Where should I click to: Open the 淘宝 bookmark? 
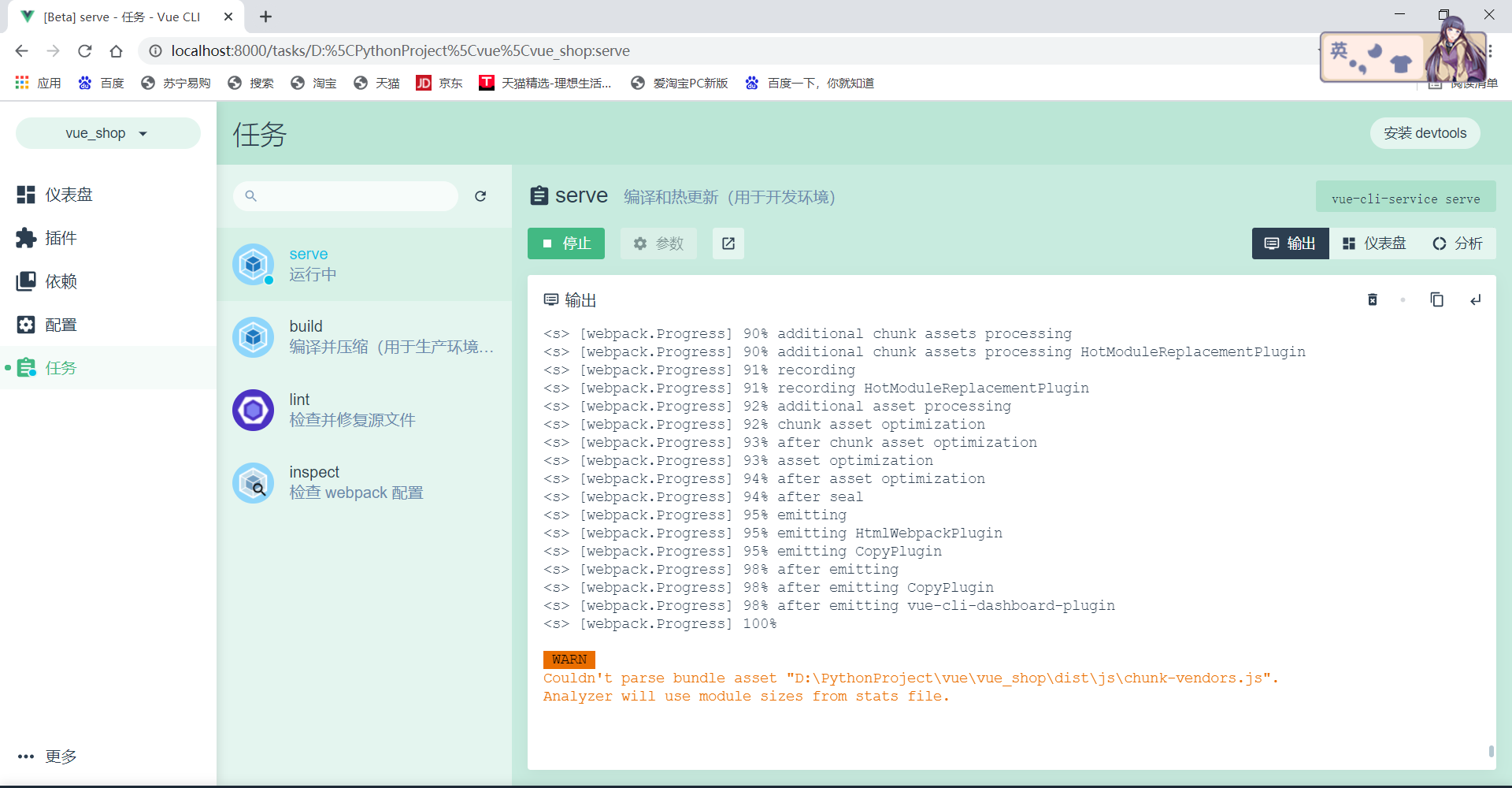point(313,83)
